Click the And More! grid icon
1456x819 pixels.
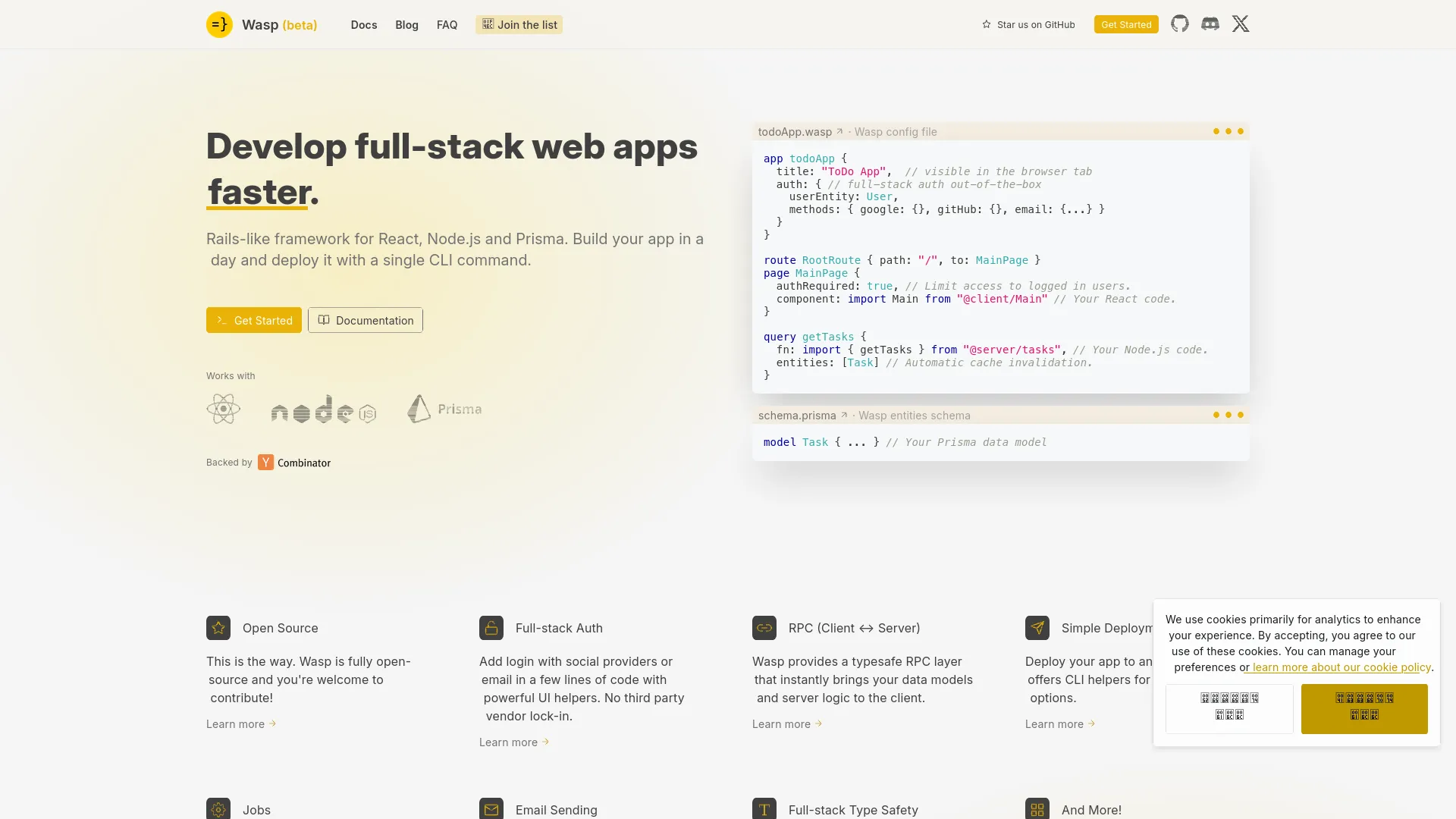[1037, 808]
